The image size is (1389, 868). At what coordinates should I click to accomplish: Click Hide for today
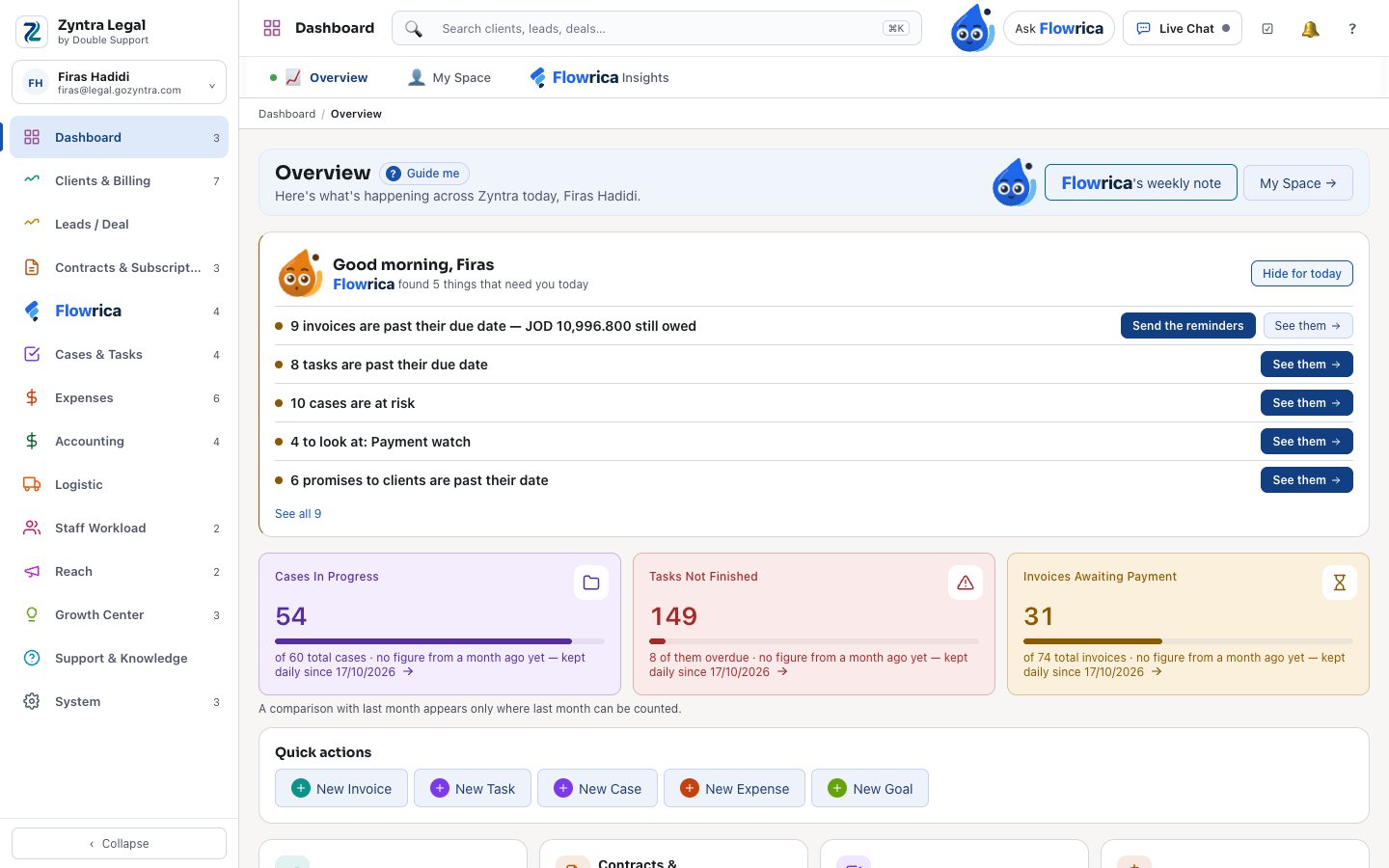1302,273
